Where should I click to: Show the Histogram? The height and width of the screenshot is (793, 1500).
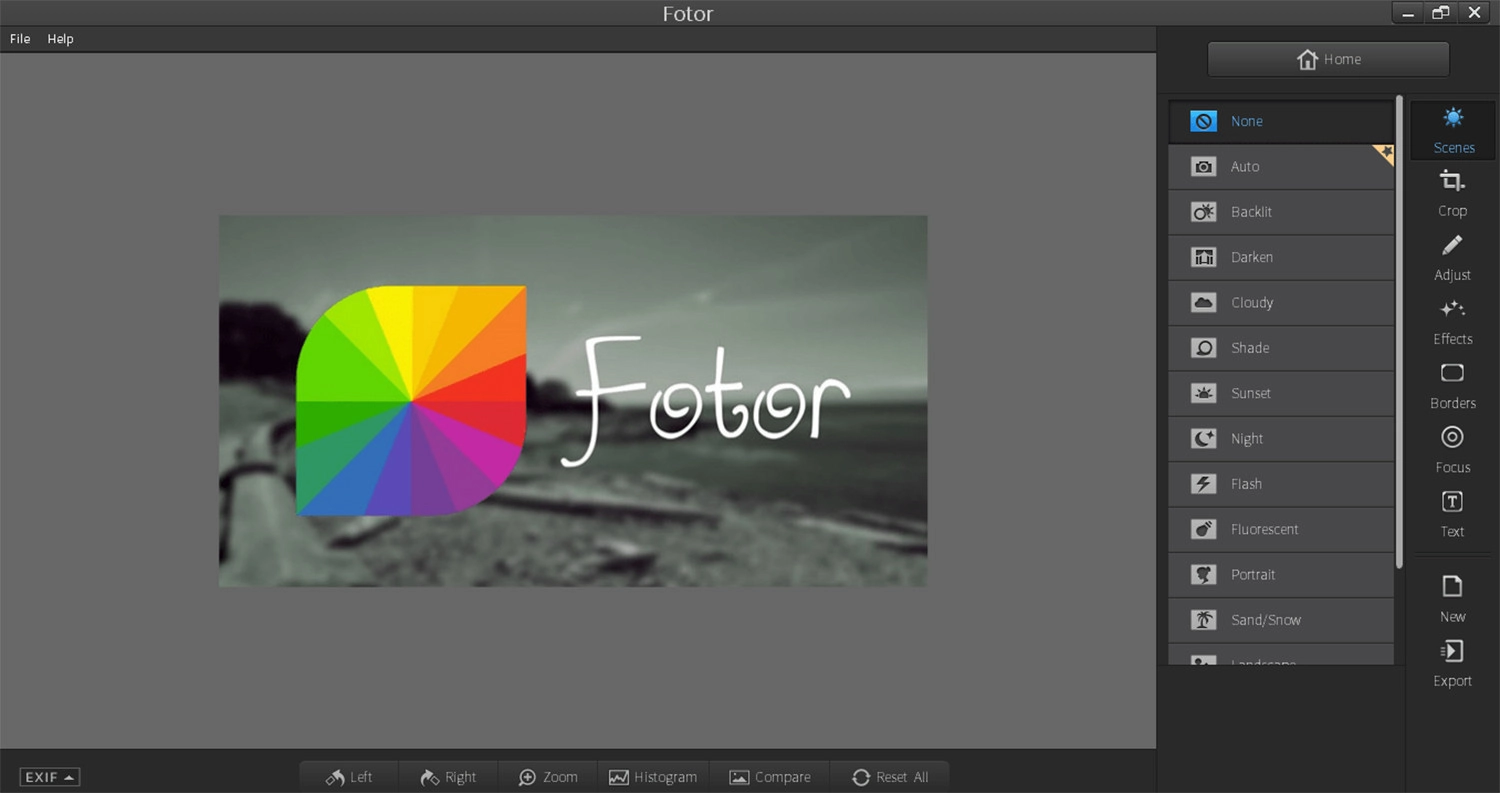pos(653,777)
